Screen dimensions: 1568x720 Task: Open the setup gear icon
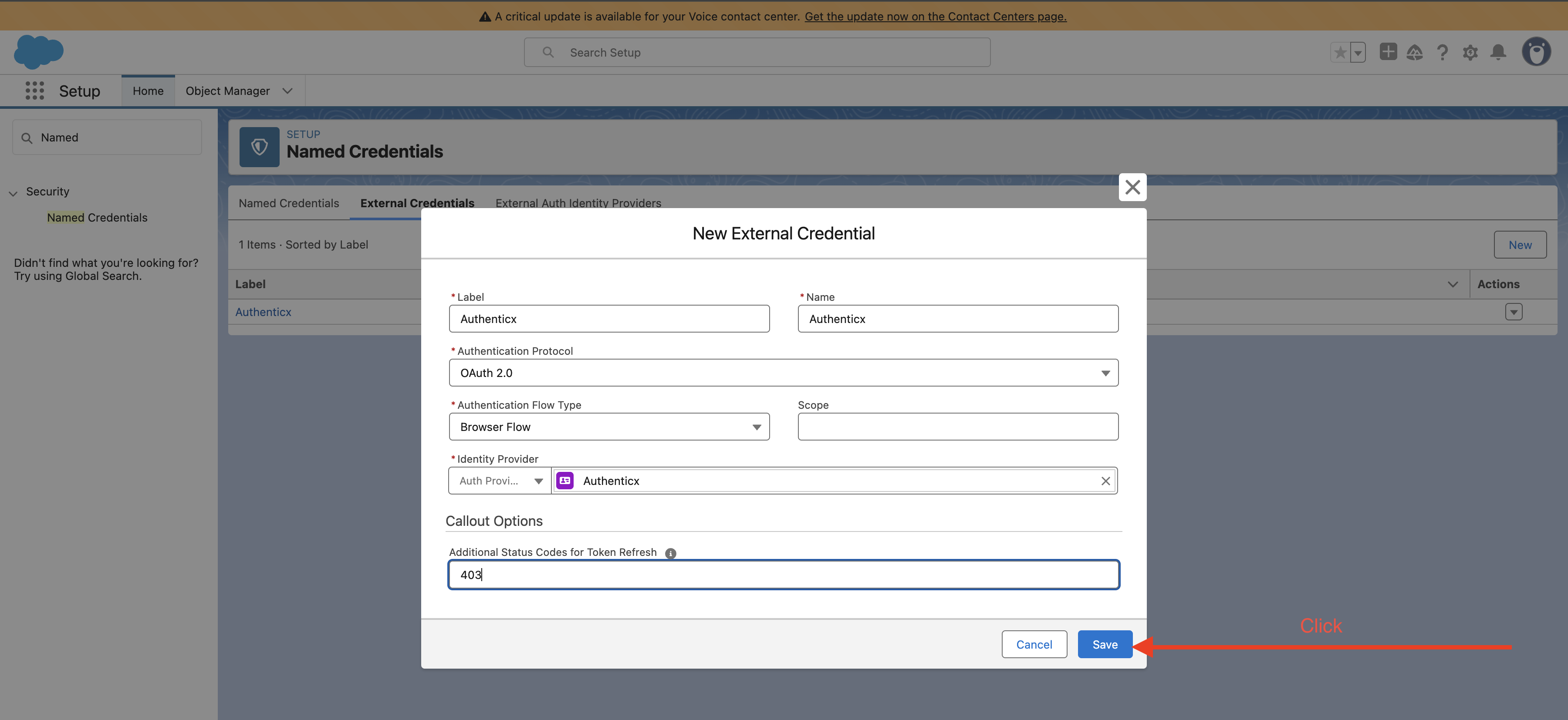click(x=1470, y=53)
